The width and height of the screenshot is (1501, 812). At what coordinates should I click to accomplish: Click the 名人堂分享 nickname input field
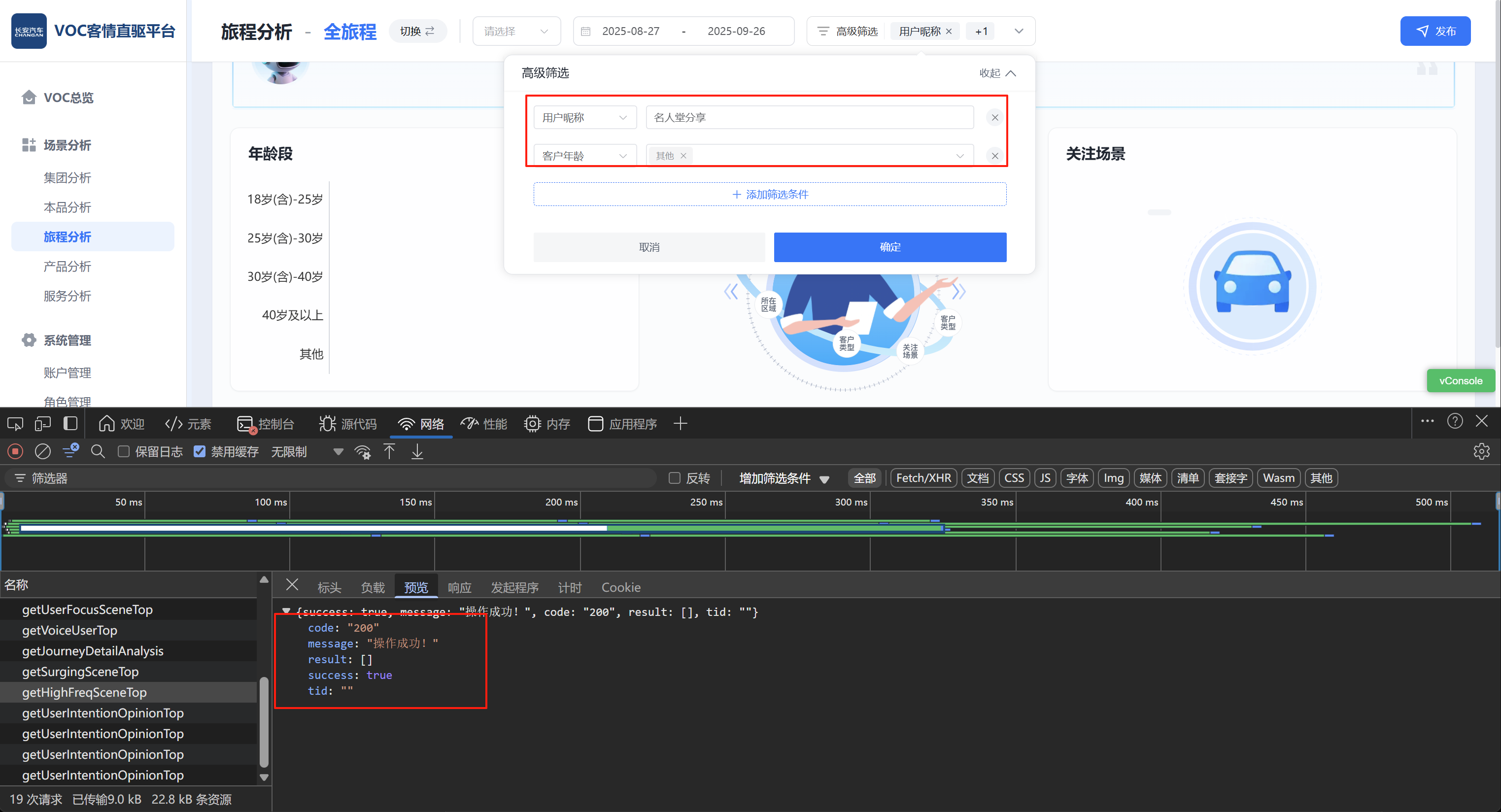[x=809, y=118]
